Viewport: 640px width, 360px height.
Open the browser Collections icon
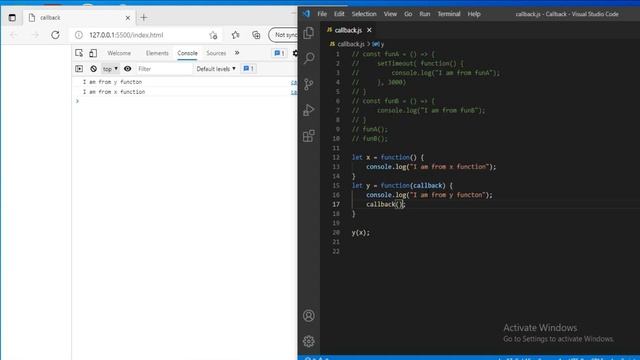(x=256, y=35)
